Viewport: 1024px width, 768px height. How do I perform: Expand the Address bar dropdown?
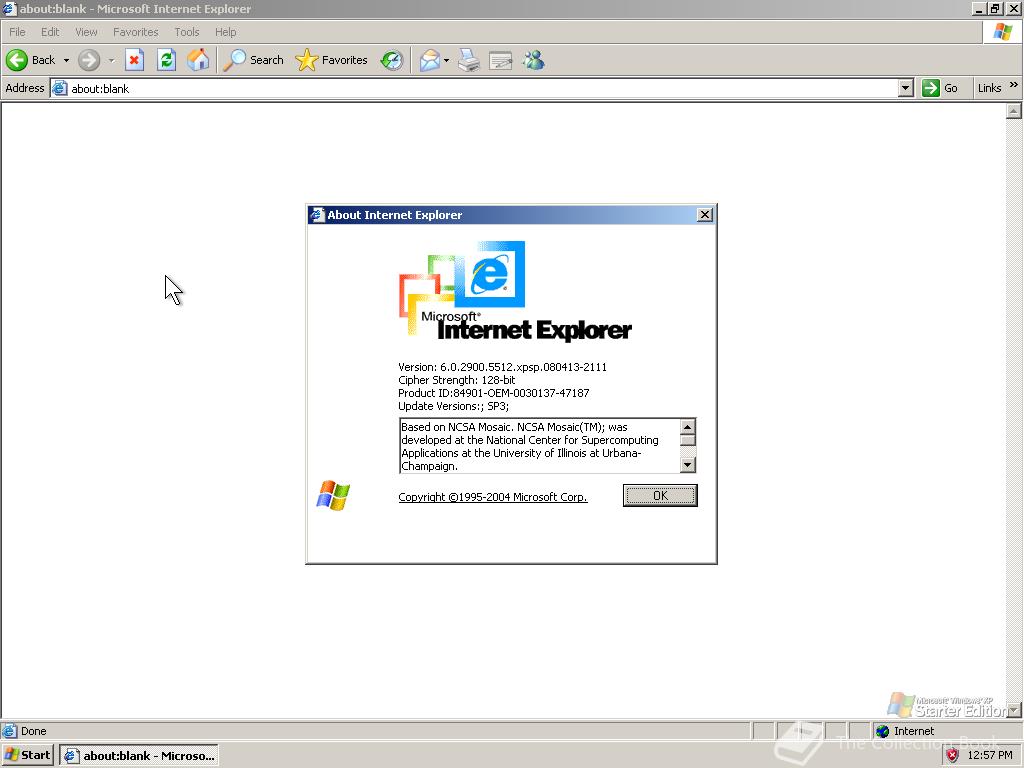pos(905,88)
